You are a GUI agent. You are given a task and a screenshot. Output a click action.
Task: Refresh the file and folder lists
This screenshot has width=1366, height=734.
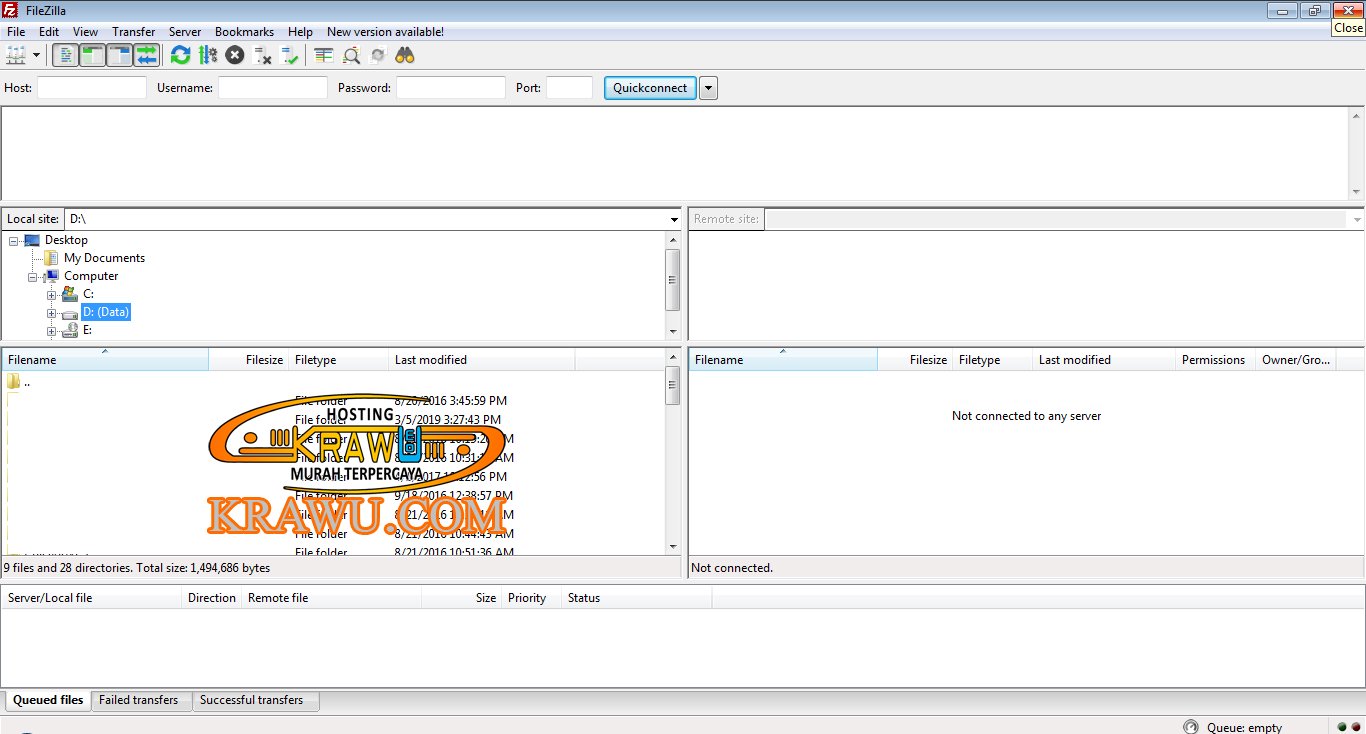pos(180,55)
